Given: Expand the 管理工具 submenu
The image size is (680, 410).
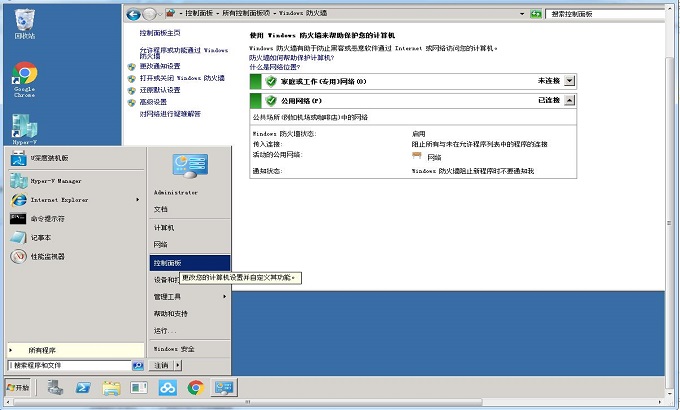Looking at the screenshot, I should 188,297.
